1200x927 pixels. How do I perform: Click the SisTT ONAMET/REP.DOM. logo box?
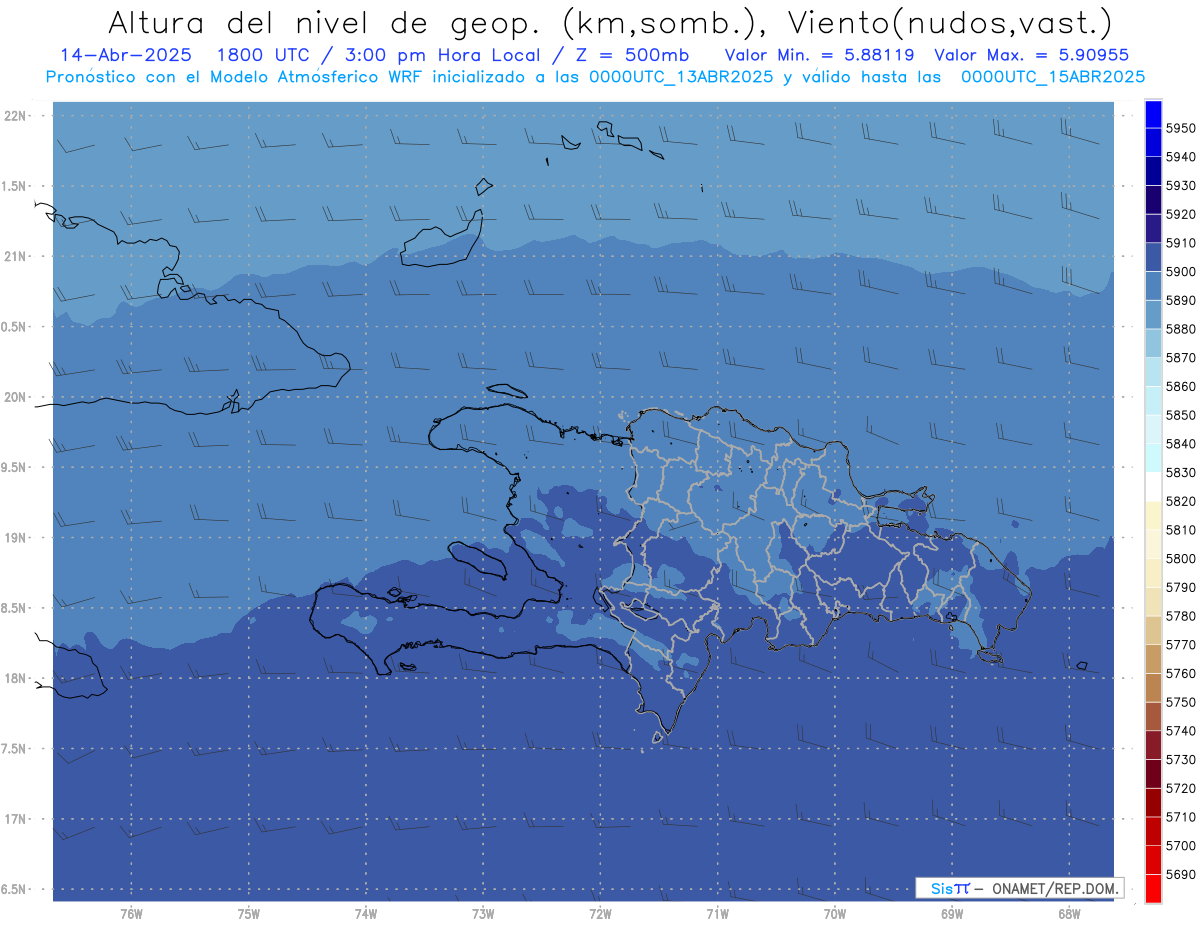click(1019, 888)
